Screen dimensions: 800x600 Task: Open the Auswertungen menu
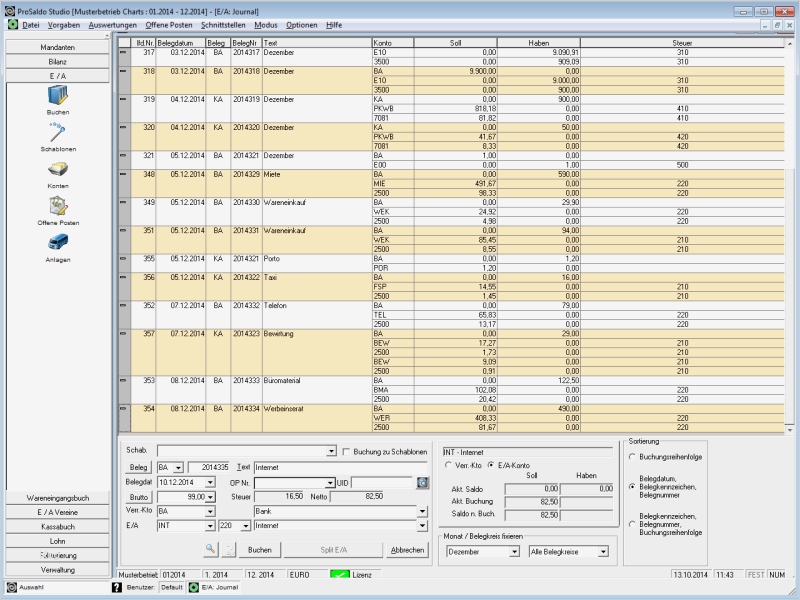[112, 23]
